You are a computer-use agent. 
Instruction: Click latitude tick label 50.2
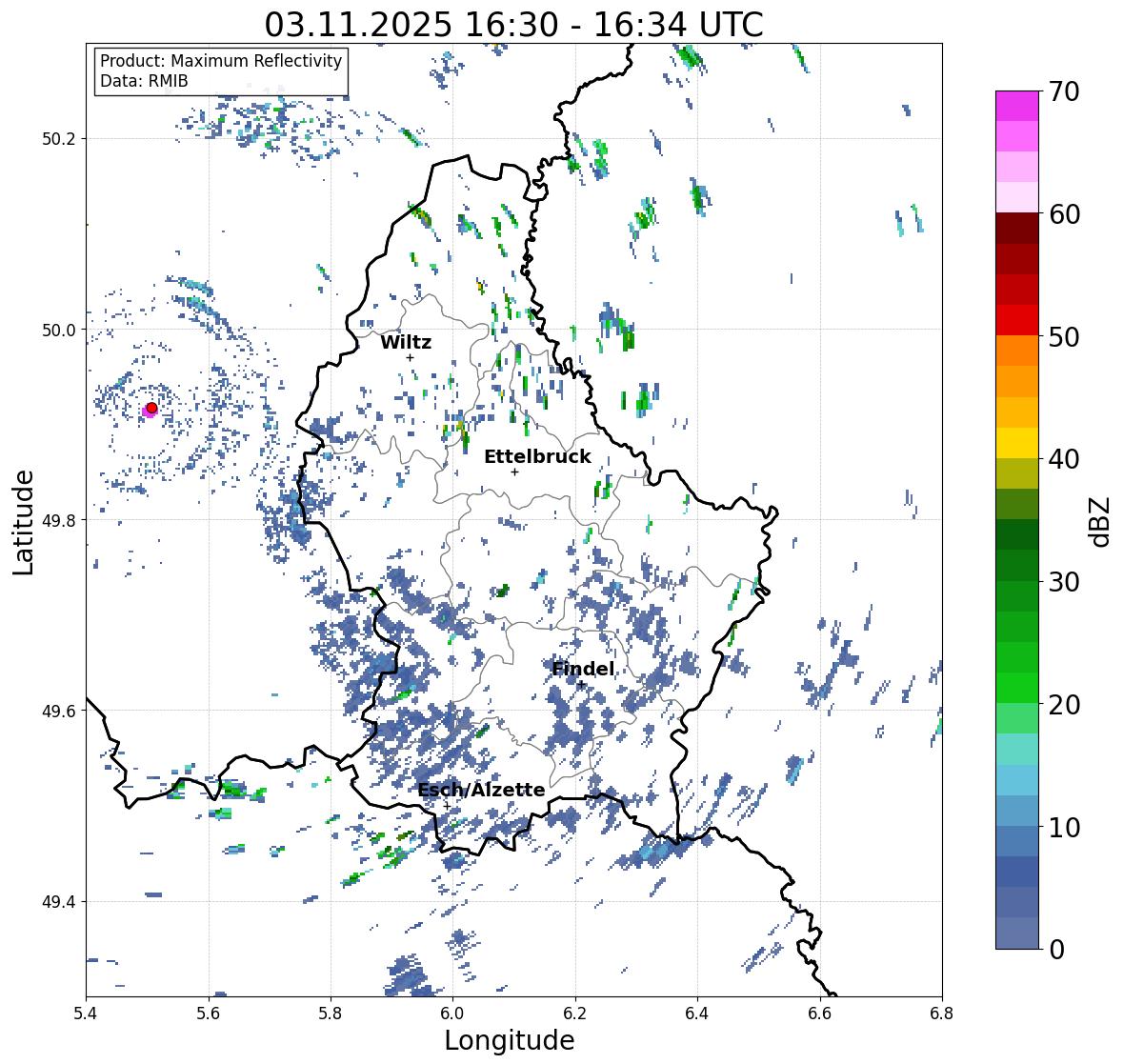pos(59,139)
